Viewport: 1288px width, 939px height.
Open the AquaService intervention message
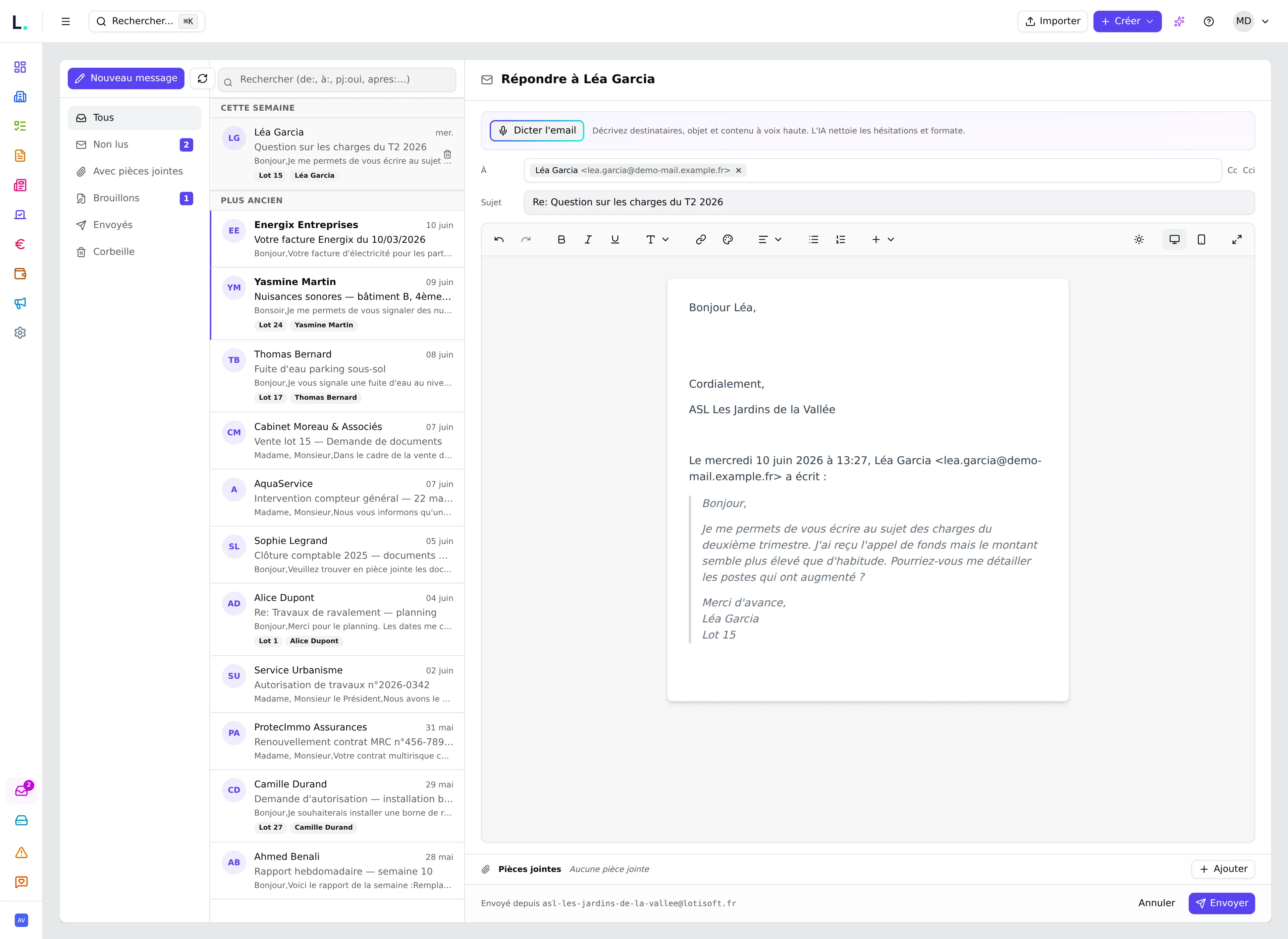pos(337,498)
